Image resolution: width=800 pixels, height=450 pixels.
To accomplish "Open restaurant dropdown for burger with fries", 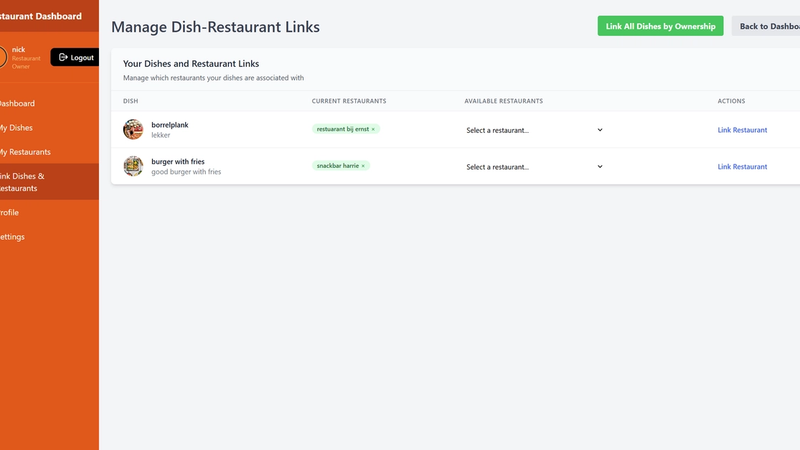I will [x=534, y=167].
